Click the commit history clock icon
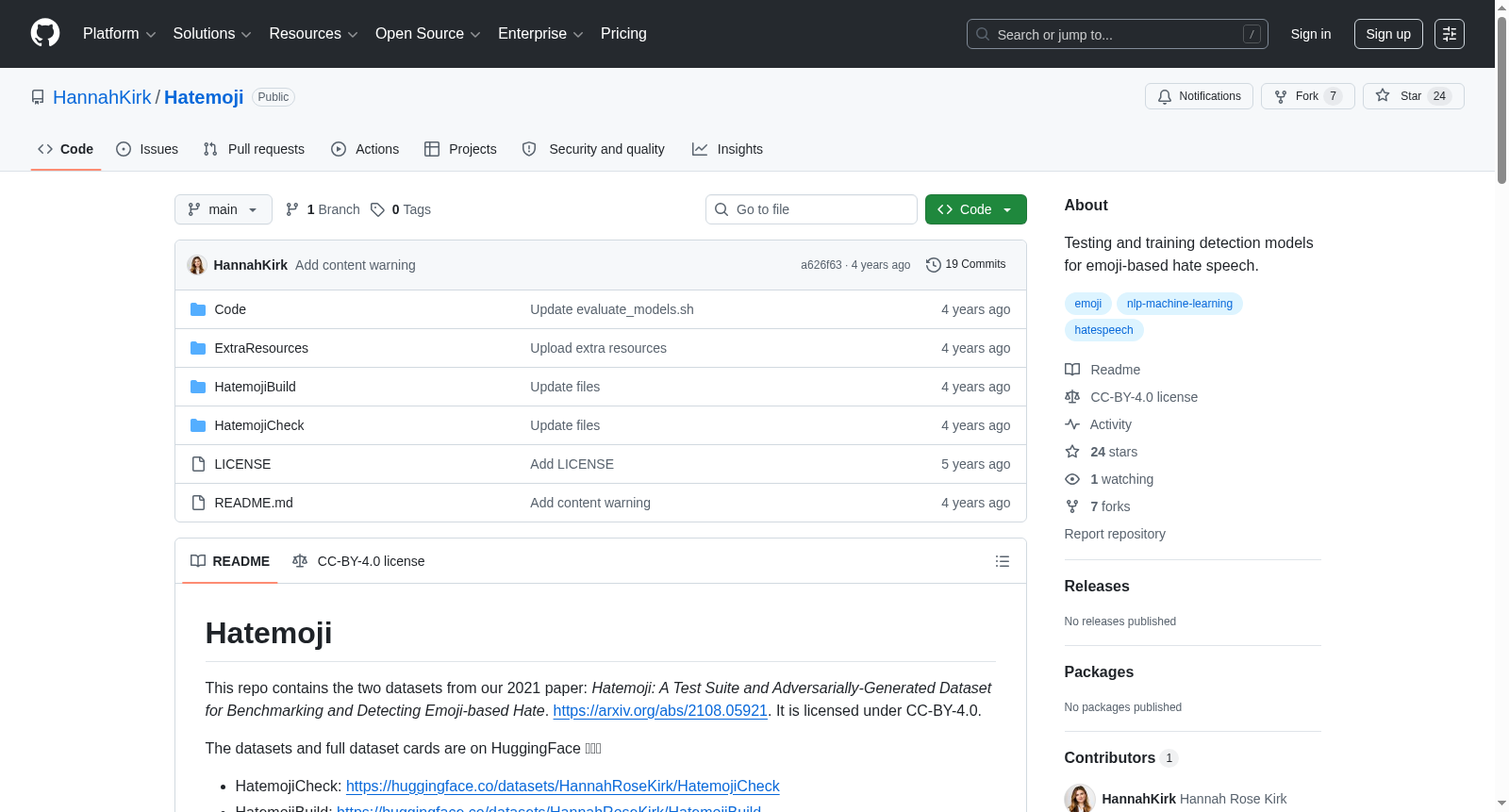 [934, 265]
